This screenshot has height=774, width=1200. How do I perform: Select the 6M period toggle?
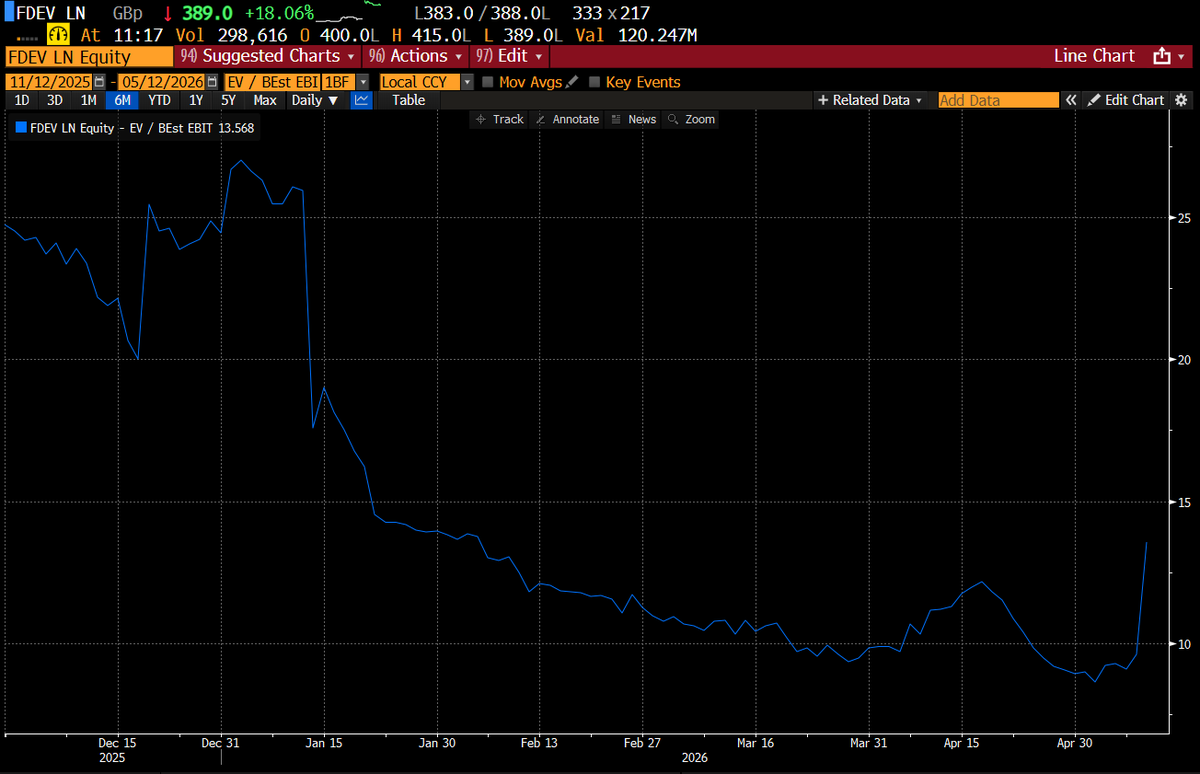[123, 100]
